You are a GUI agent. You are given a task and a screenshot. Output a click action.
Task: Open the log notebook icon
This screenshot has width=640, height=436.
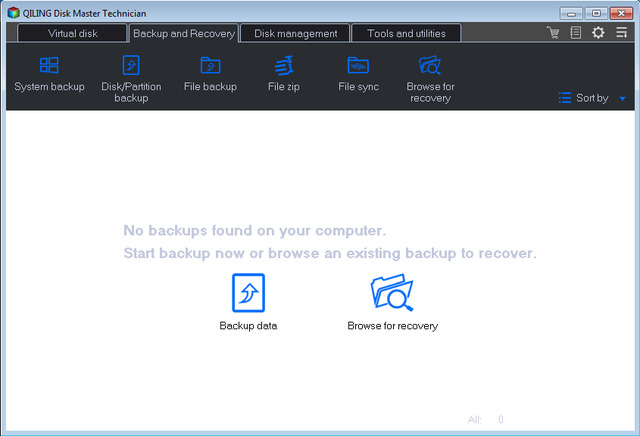575,33
